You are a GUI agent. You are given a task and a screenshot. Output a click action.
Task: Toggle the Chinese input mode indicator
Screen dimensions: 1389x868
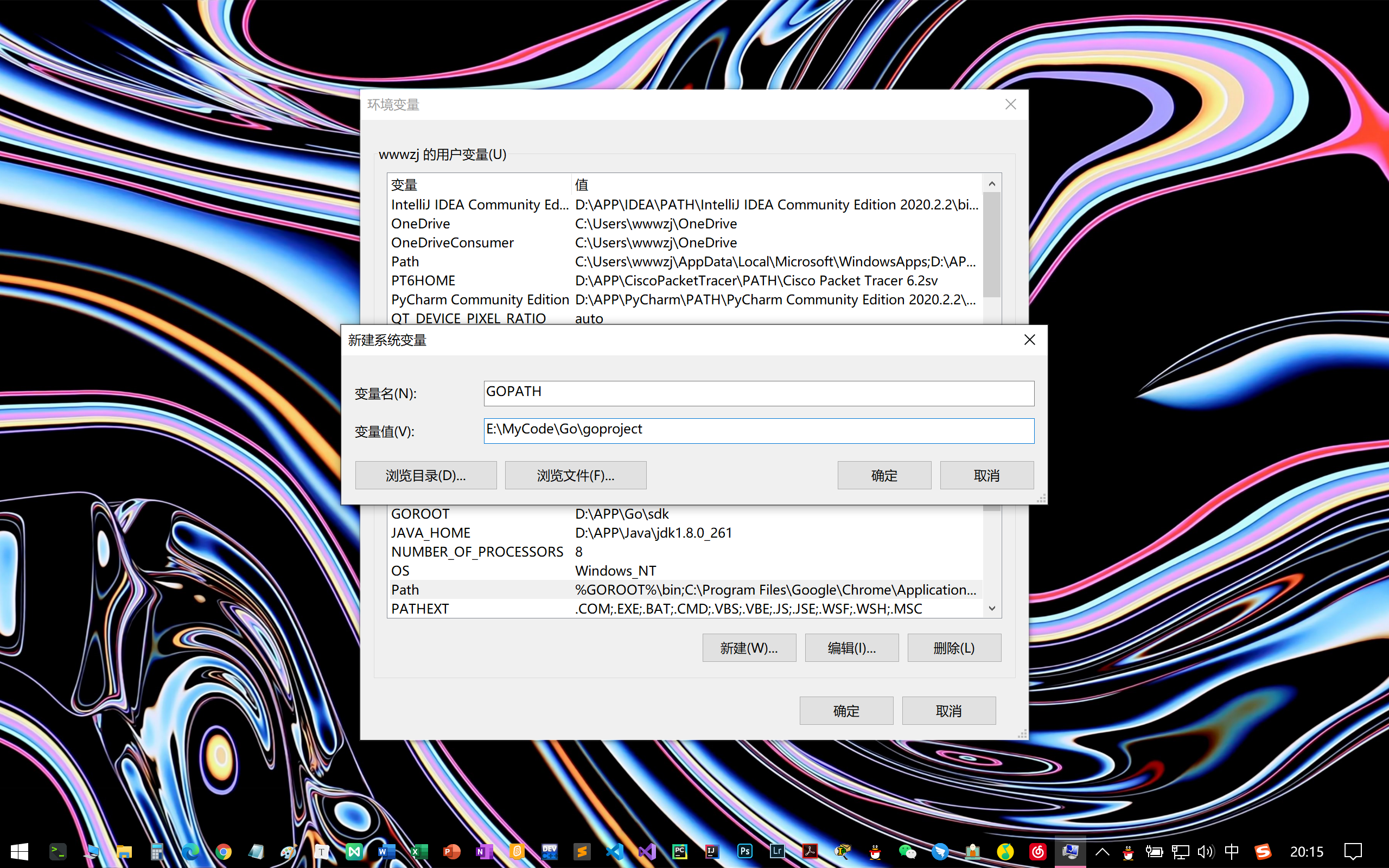coord(1231,851)
